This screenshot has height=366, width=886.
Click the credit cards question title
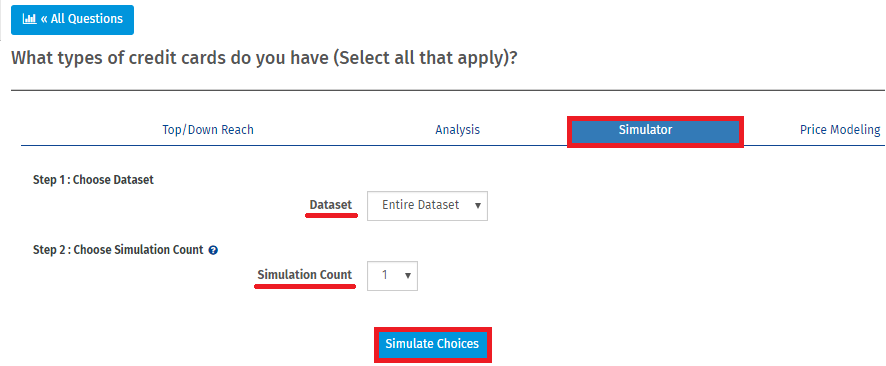coord(264,58)
